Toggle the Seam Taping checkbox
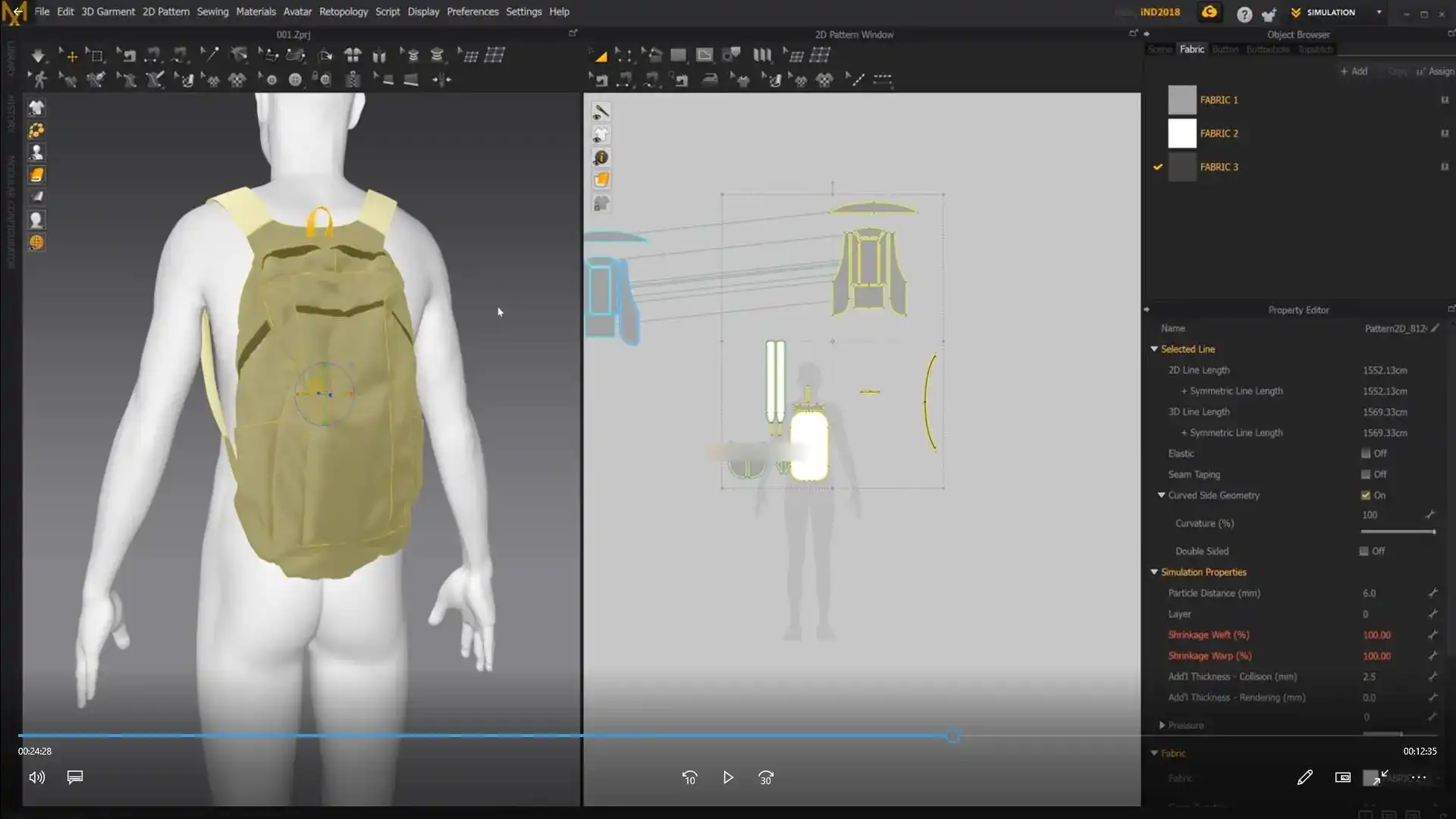Screen dimensions: 1456x819 point(1366,475)
